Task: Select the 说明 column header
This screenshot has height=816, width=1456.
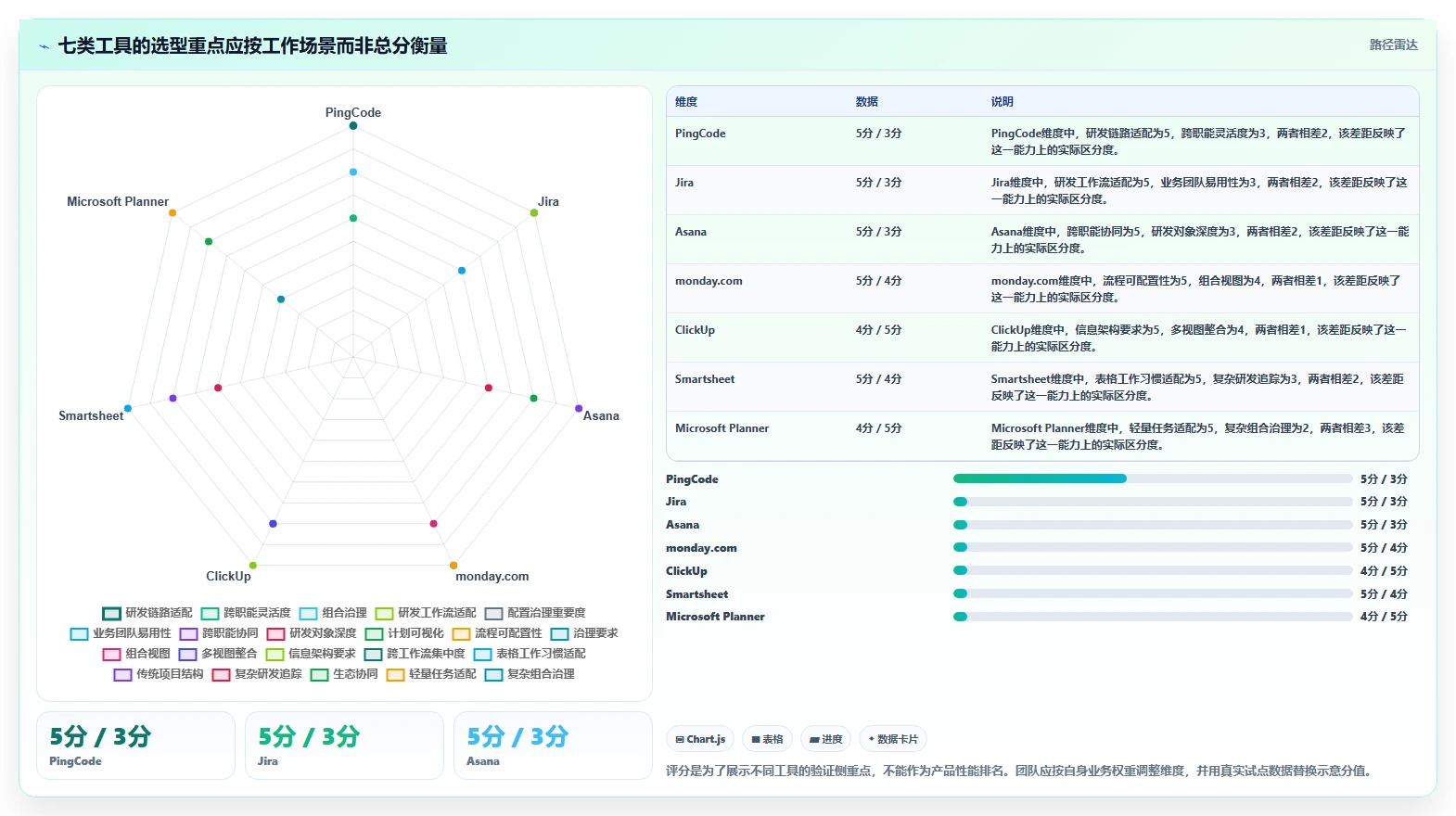Action: pyautogui.click(x=1003, y=102)
